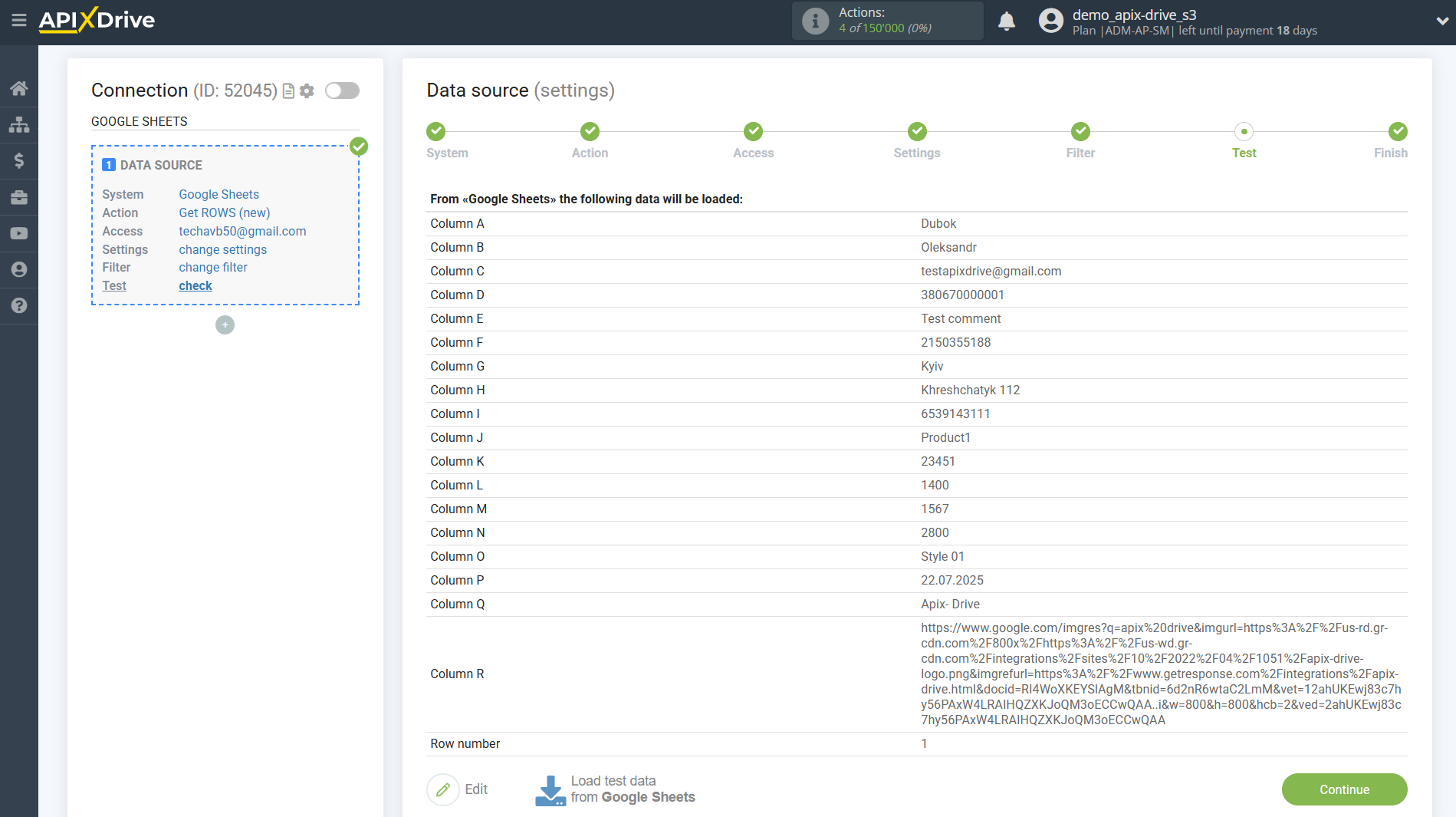Click the demo_apix-drive_s3 username
Viewport: 1456px width, 817px height.
[x=1134, y=15]
